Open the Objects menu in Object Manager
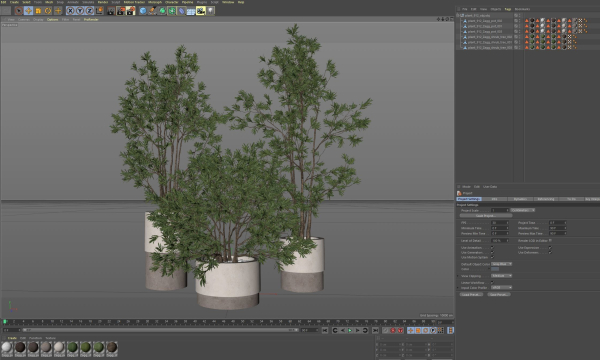This screenshot has height=360, width=600. 496,9
